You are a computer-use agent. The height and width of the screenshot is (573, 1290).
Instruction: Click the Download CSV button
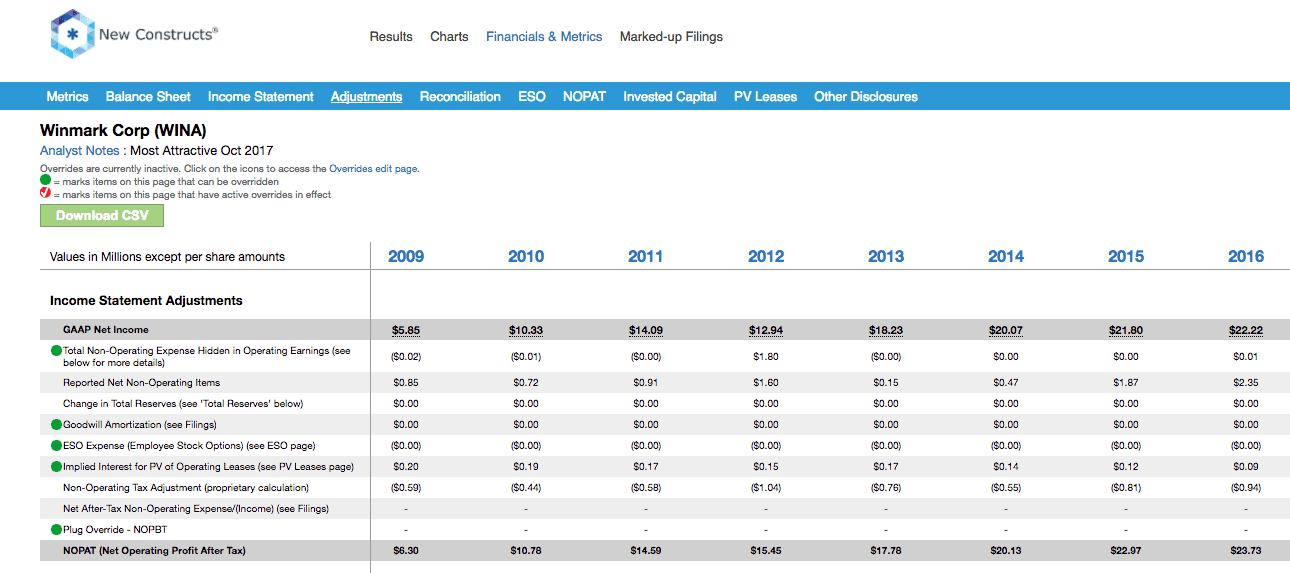pyautogui.click(x=102, y=216)
